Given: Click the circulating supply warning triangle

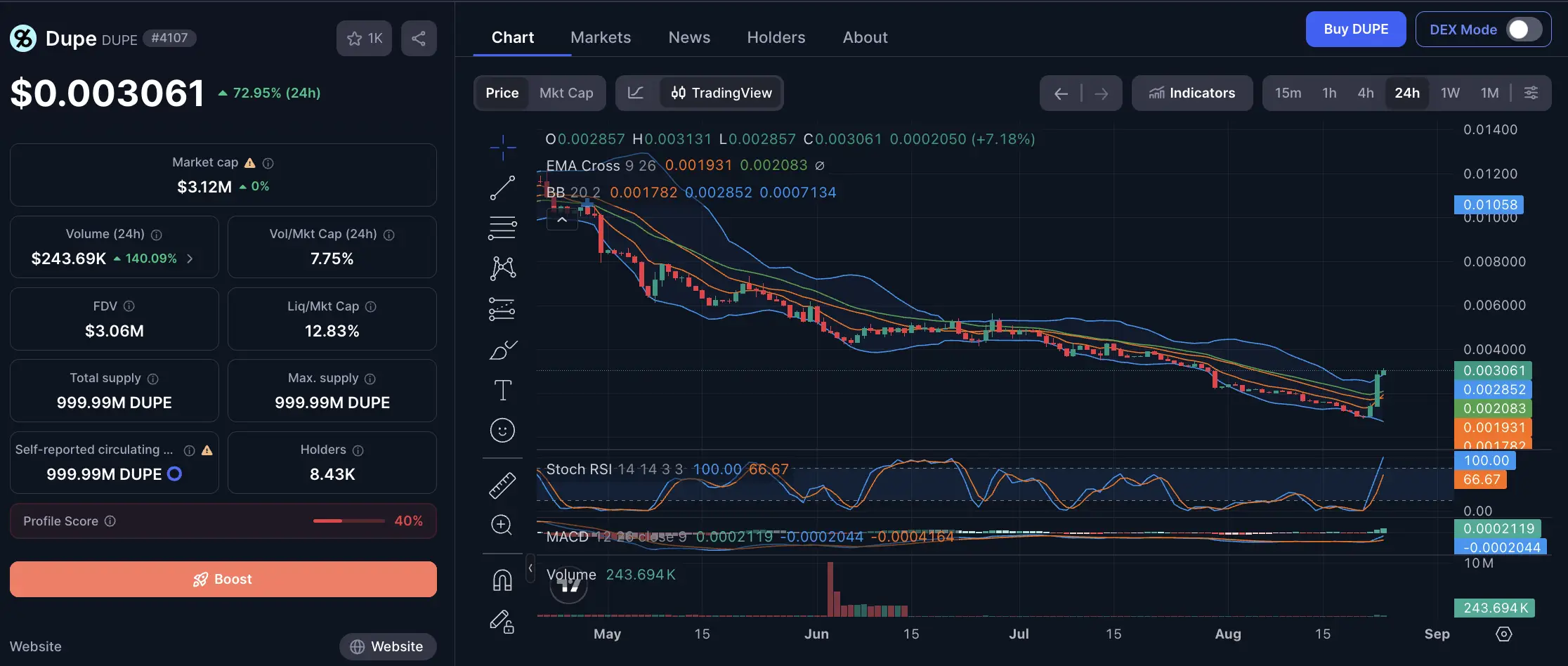Looking at the screenshot, I should coord(207,450).
